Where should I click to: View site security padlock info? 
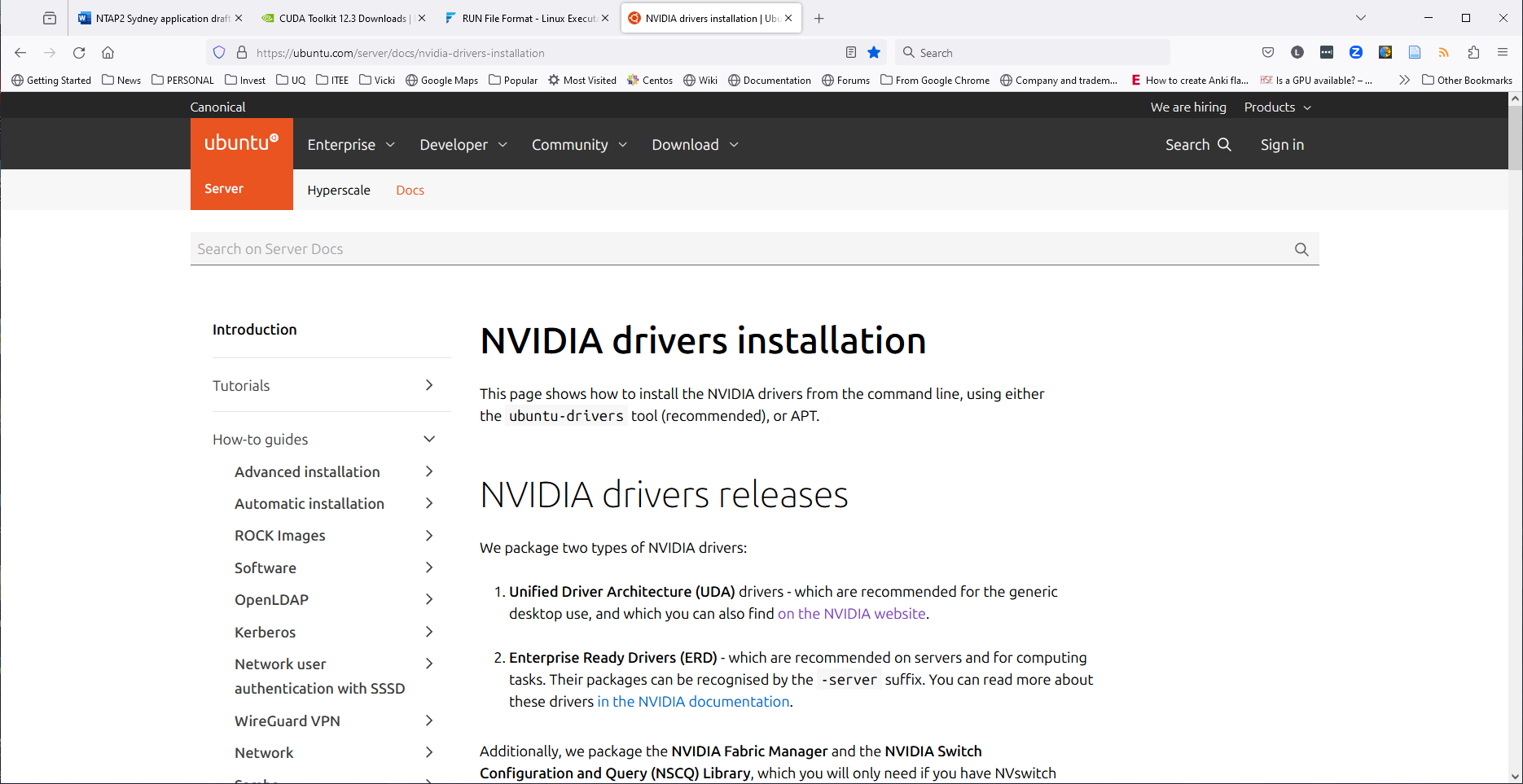pyautogui.click(x=242, y=53)
